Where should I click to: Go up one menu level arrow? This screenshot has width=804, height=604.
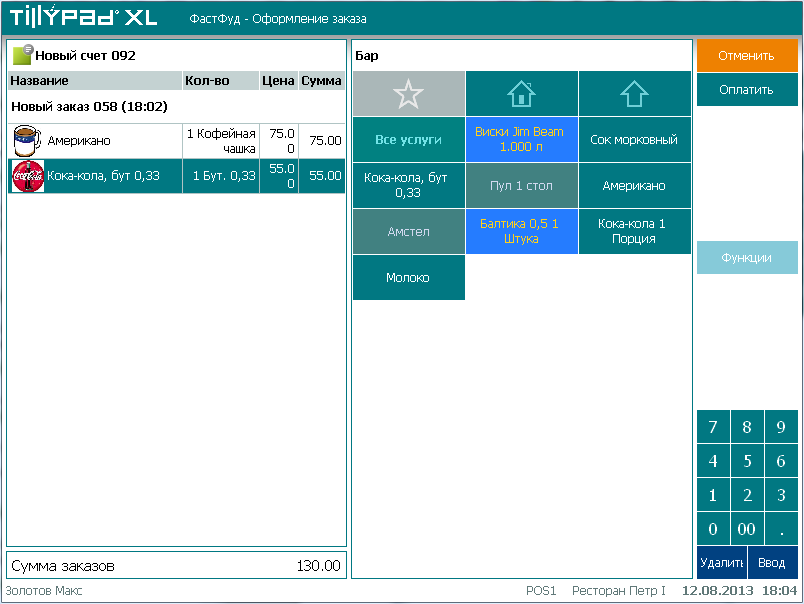[634, 93]
